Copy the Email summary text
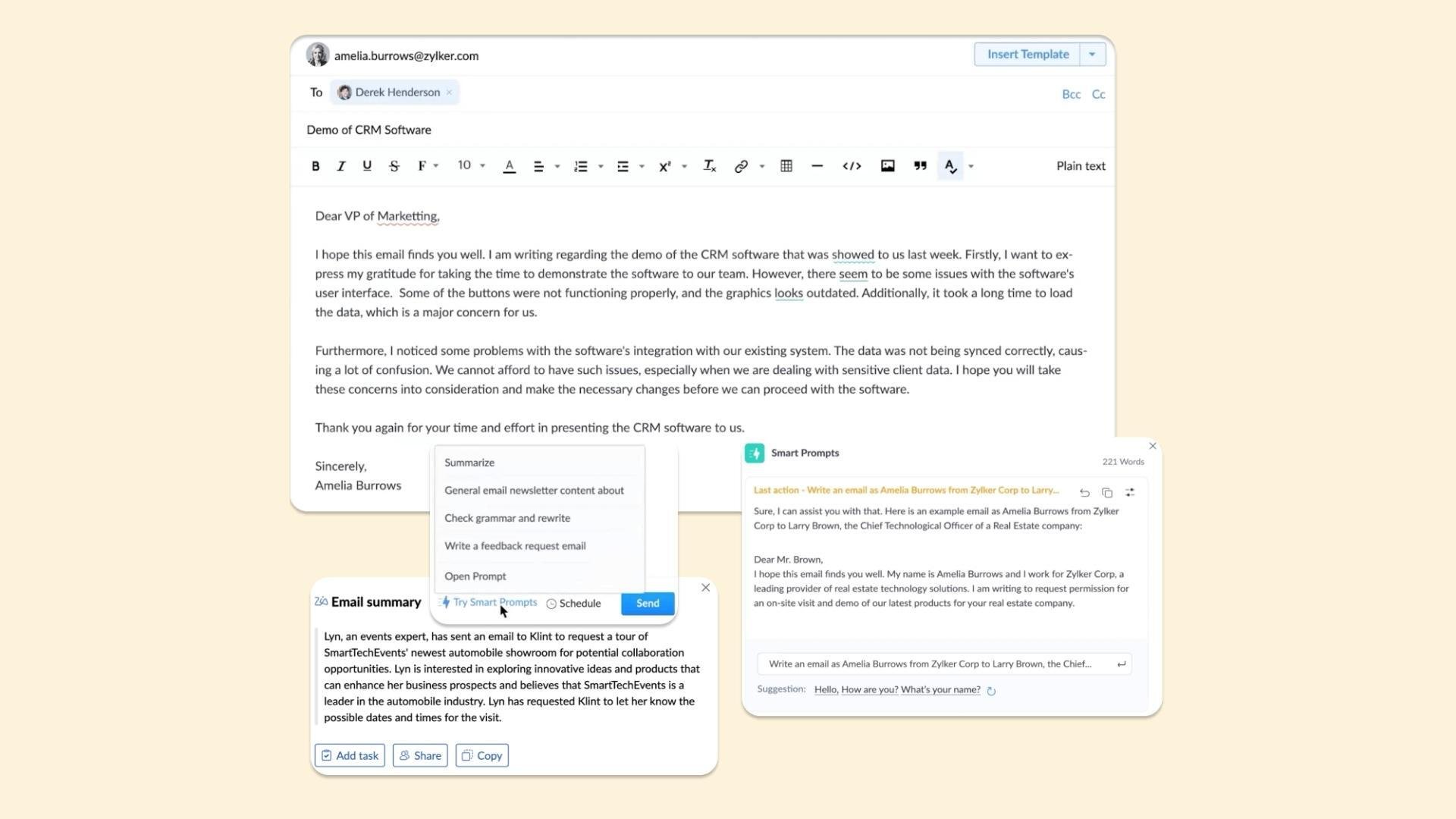The width and height of the screenshot is (1456, 819). pyautogui.click(x=481, y=755)
